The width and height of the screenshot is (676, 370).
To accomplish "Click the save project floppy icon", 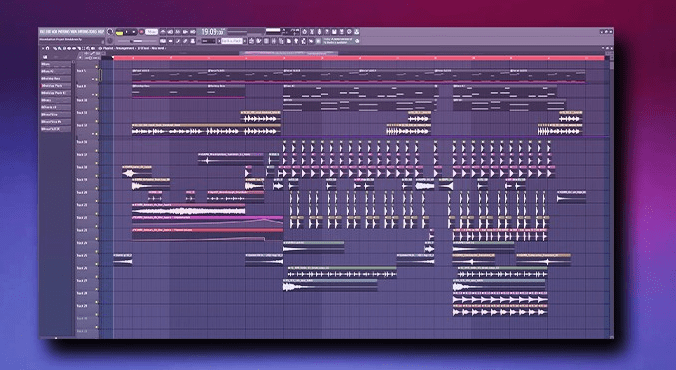I will (334, 31).
